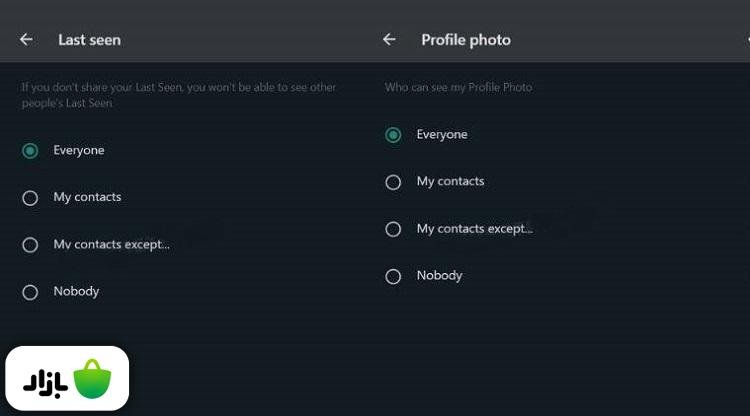Click 'My contacts' text label under Profile photo

[450, 181]
